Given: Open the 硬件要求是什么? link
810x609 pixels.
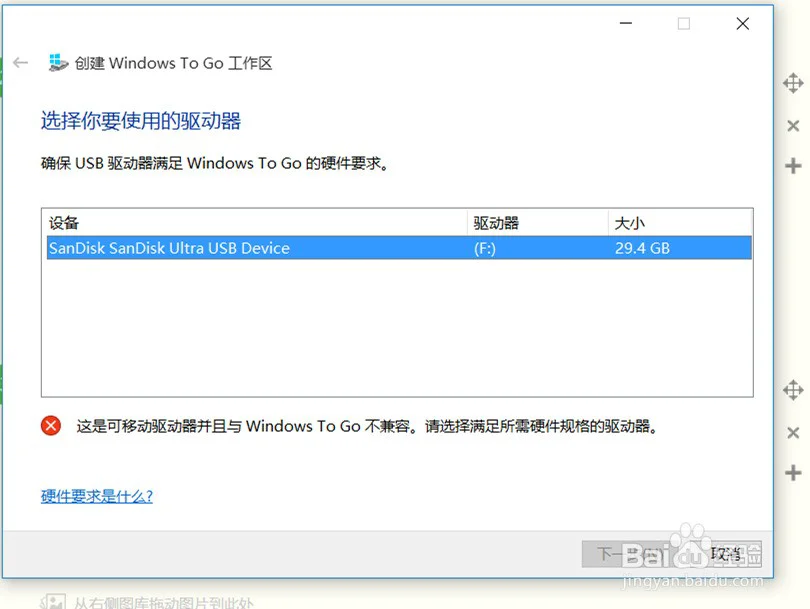Looking at the screenshot, I should (x=97, y=496).
